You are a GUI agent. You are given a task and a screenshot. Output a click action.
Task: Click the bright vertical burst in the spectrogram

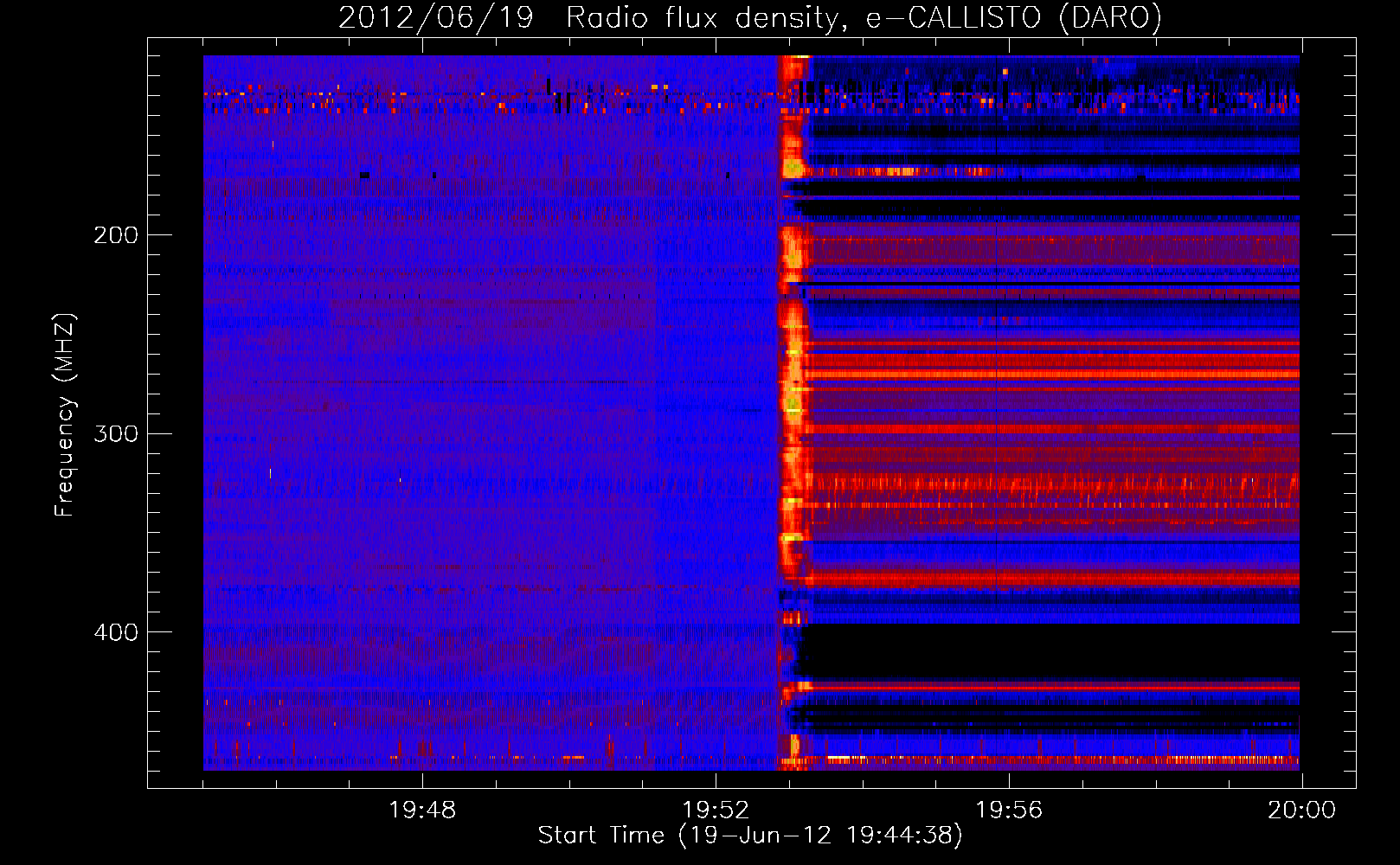pos(793,413)
